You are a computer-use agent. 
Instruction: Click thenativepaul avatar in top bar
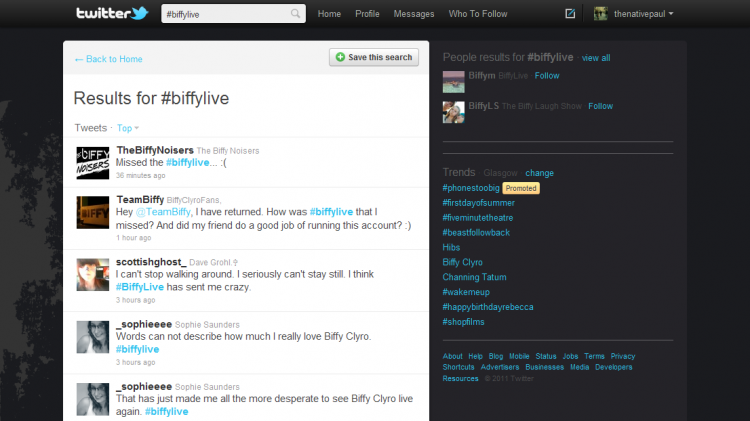601,13
